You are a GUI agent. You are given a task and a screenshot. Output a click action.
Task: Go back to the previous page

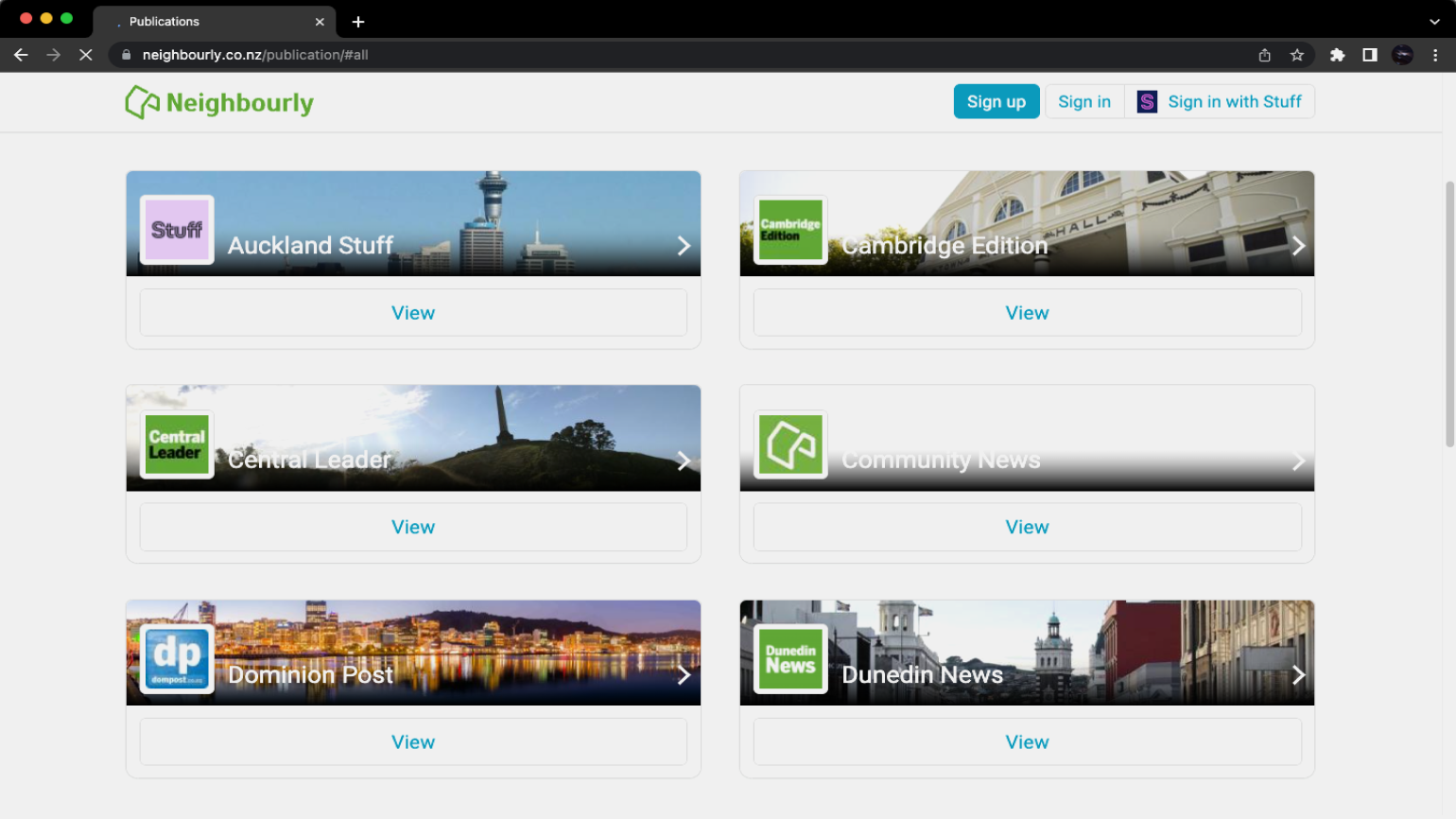[21, 55]
